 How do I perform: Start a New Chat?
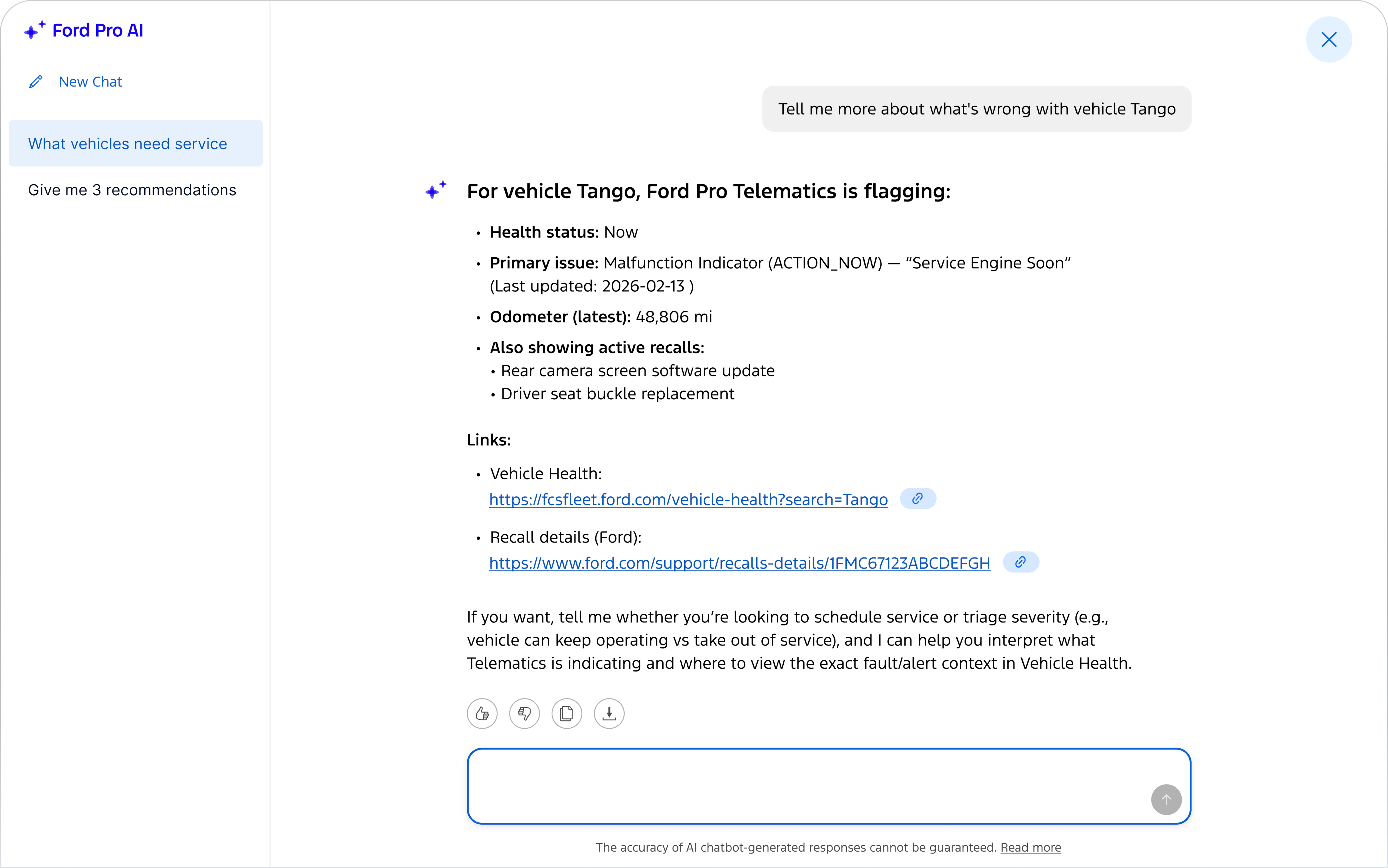tap(90, 82)
